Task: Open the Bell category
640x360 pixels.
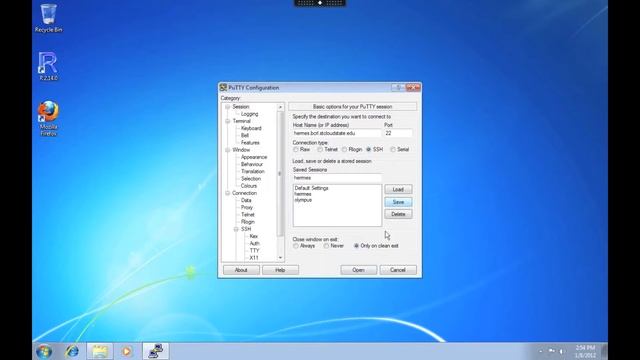Action: coord(244,136)
